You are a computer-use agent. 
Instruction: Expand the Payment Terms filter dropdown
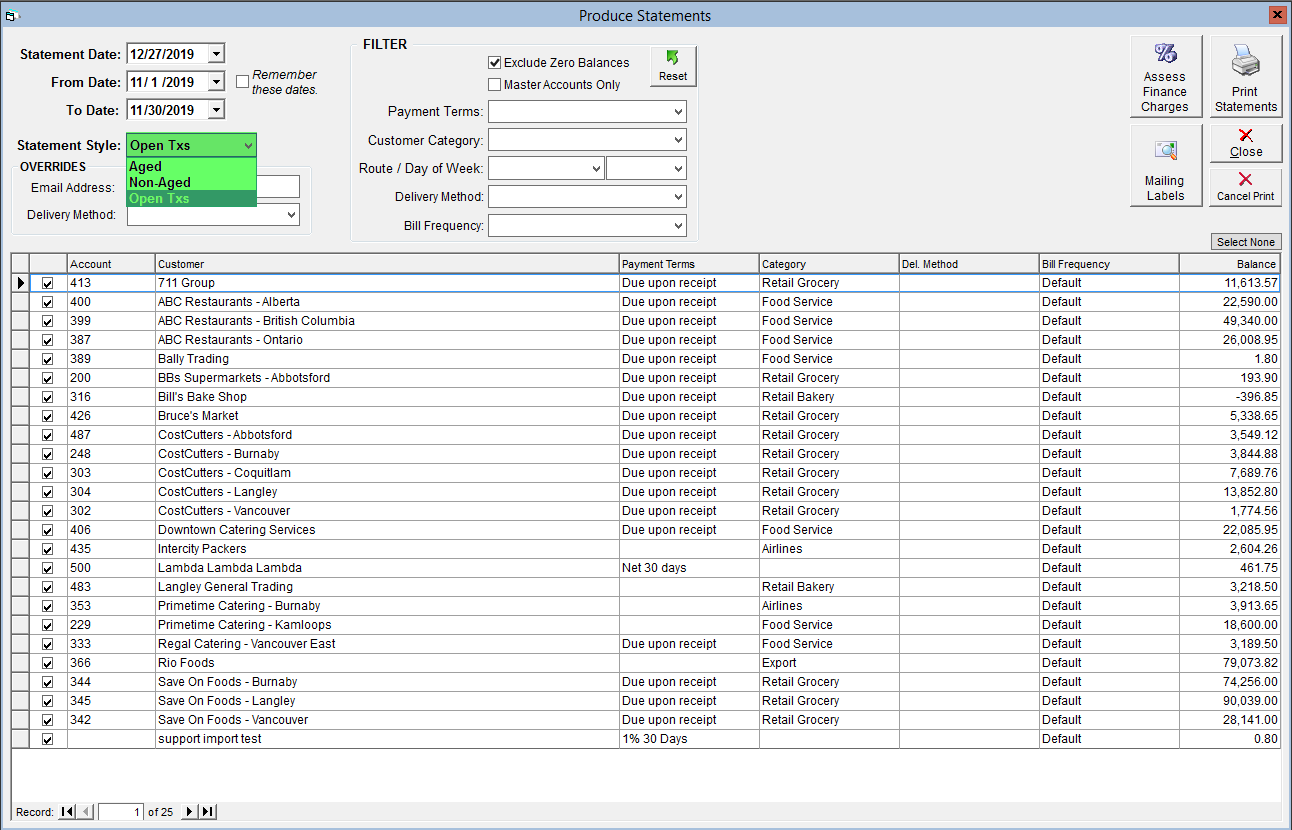point(678,112)
